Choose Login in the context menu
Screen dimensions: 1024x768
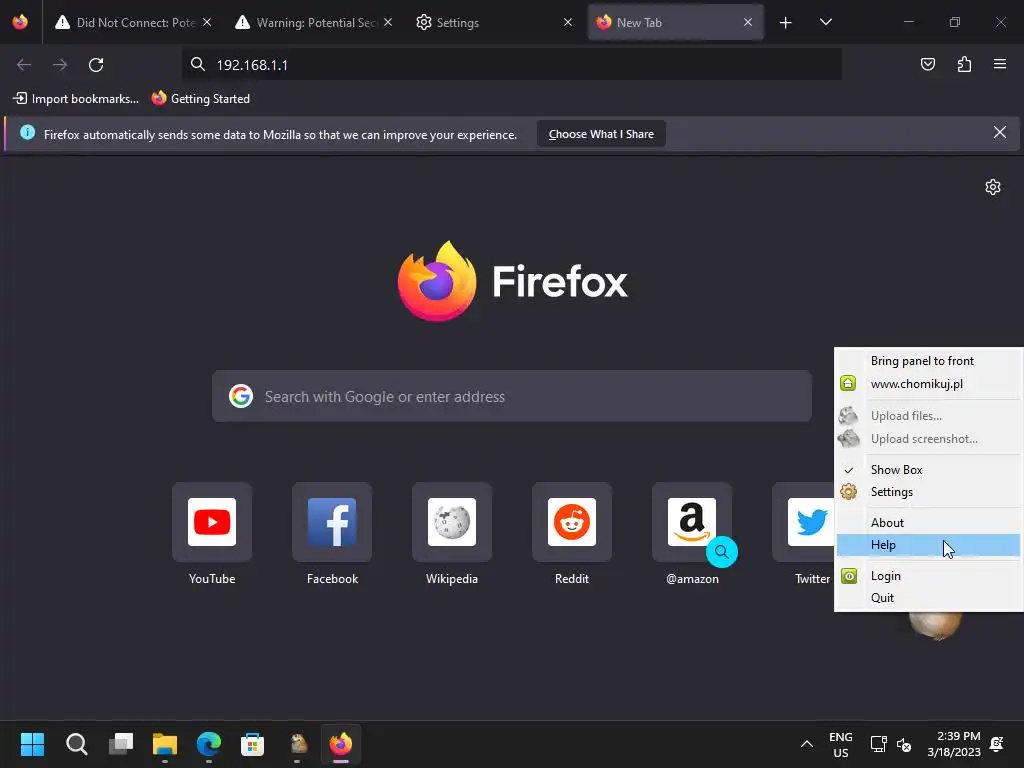928,575
